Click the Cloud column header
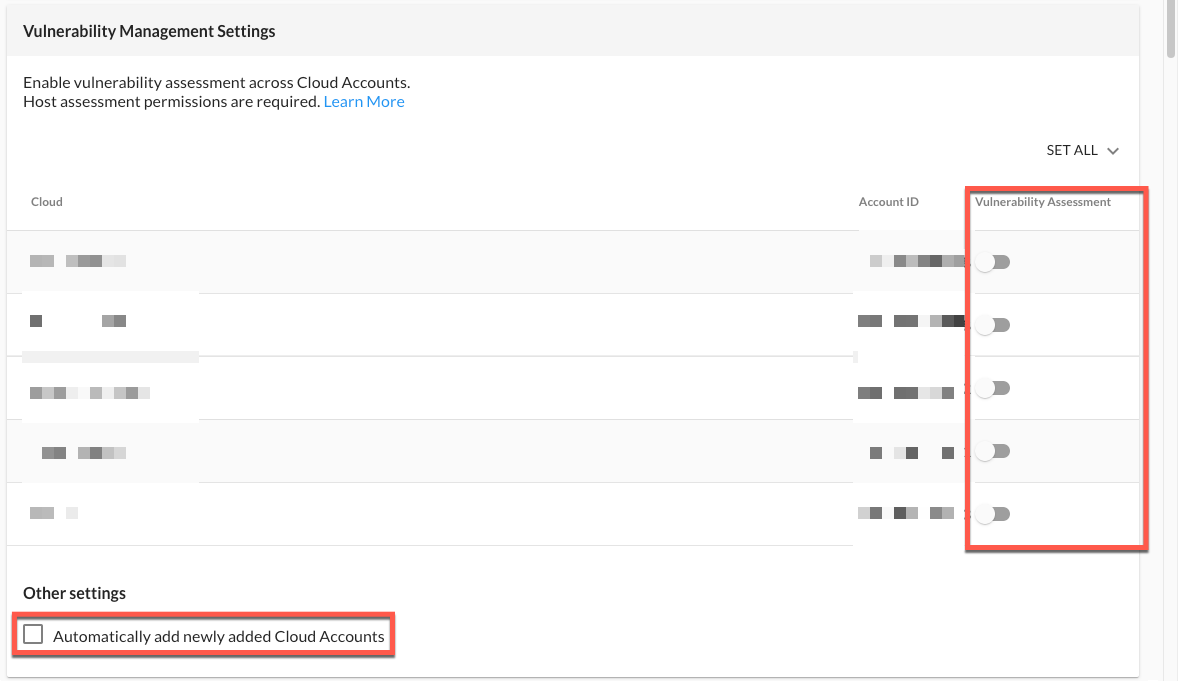Viewport: 1178px width, 681px height. [47, 201]
